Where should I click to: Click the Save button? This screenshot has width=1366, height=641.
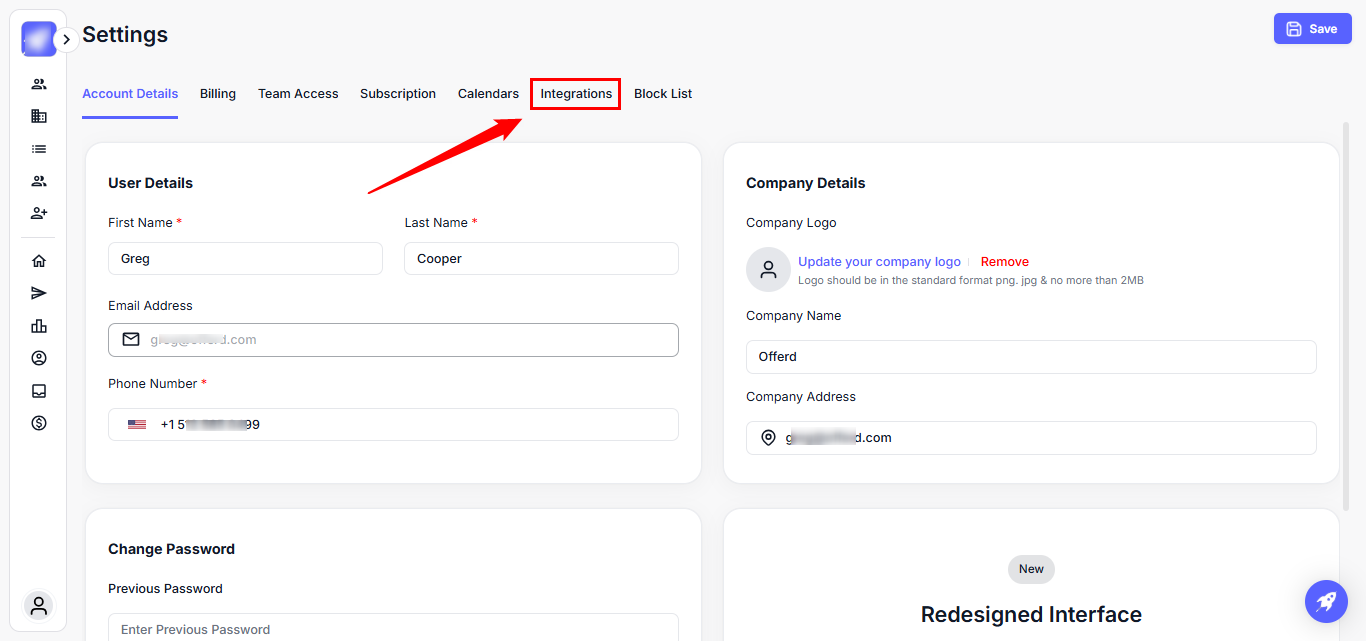(x=1312, y=29)
